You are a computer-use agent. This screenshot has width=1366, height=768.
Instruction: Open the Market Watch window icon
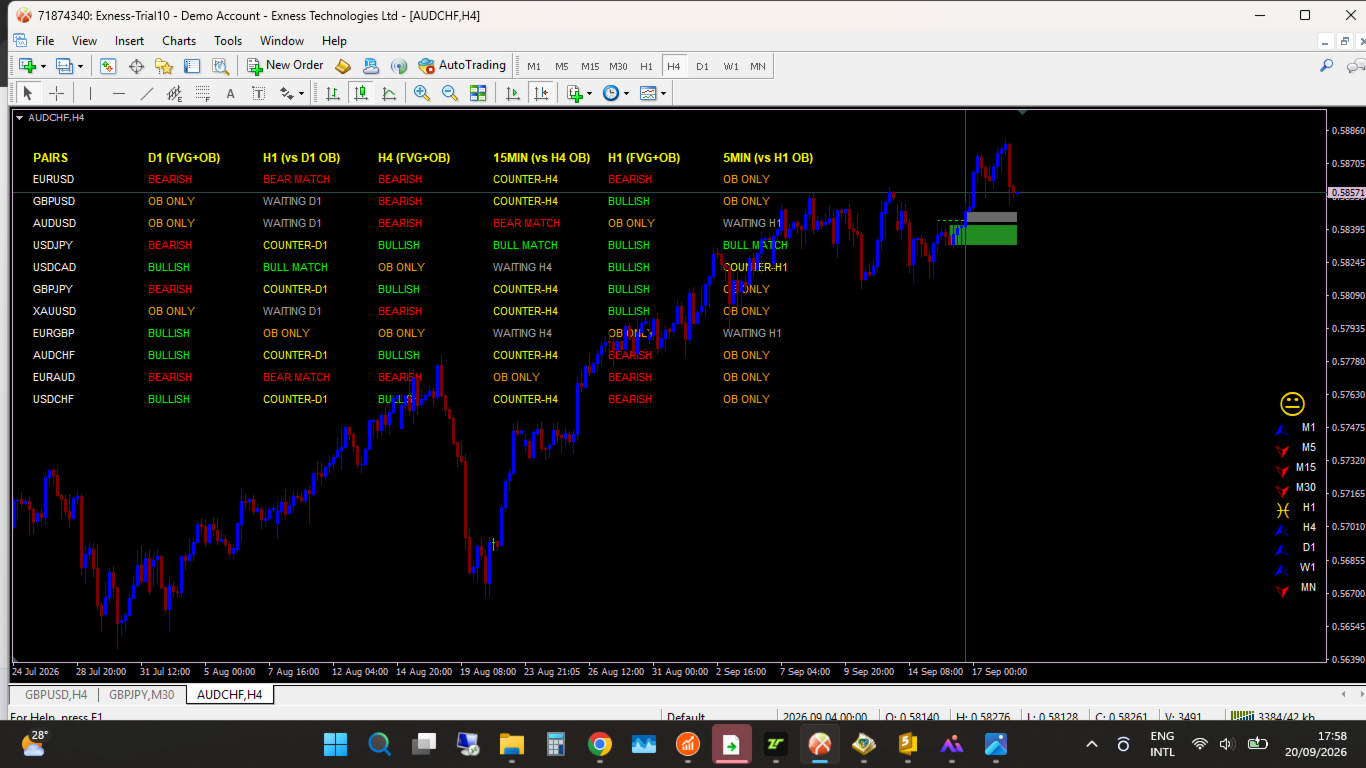coord(107,66)
